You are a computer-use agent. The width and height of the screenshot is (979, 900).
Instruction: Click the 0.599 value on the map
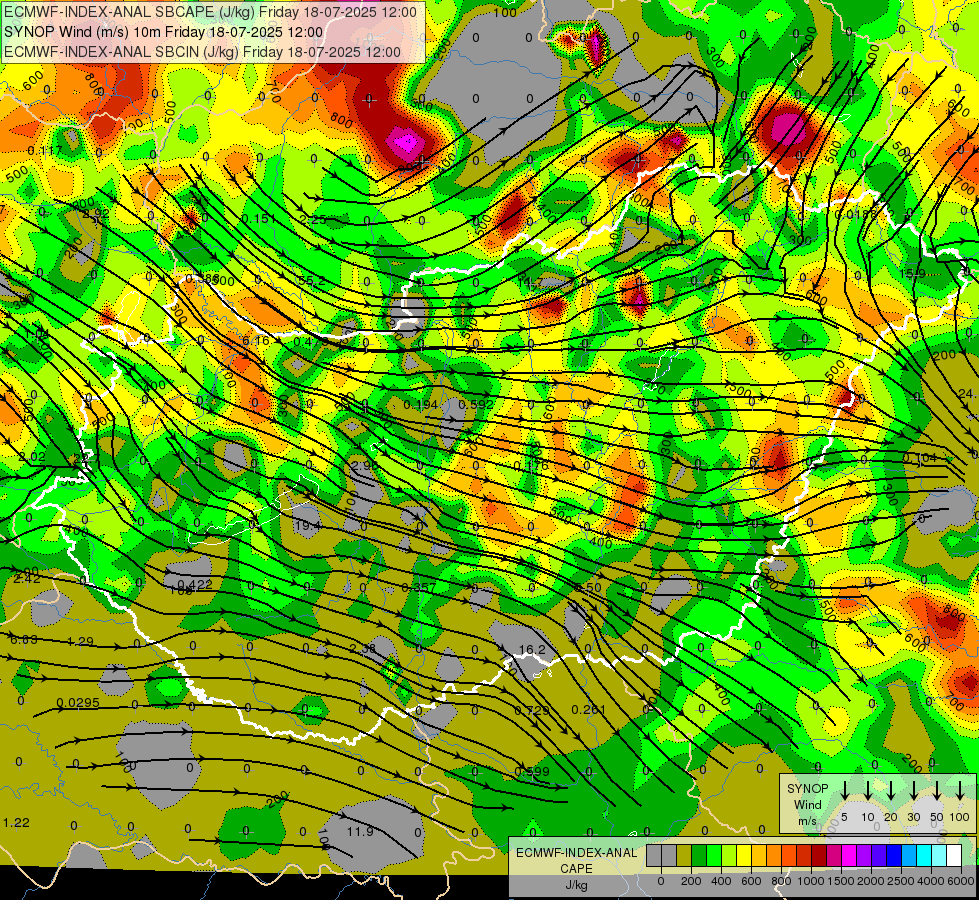pos(532,771)
